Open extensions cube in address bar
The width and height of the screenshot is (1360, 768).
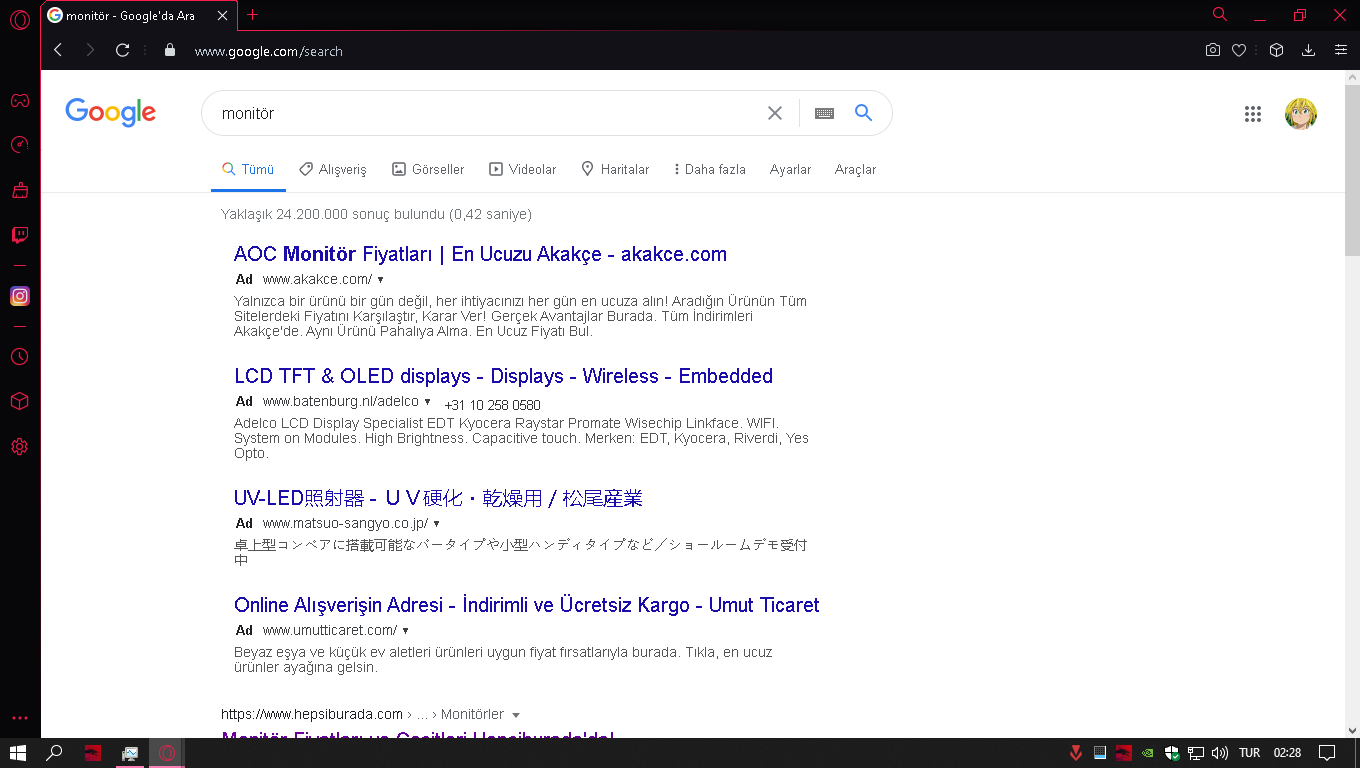pyautogui.click(x=1276, y=50)
